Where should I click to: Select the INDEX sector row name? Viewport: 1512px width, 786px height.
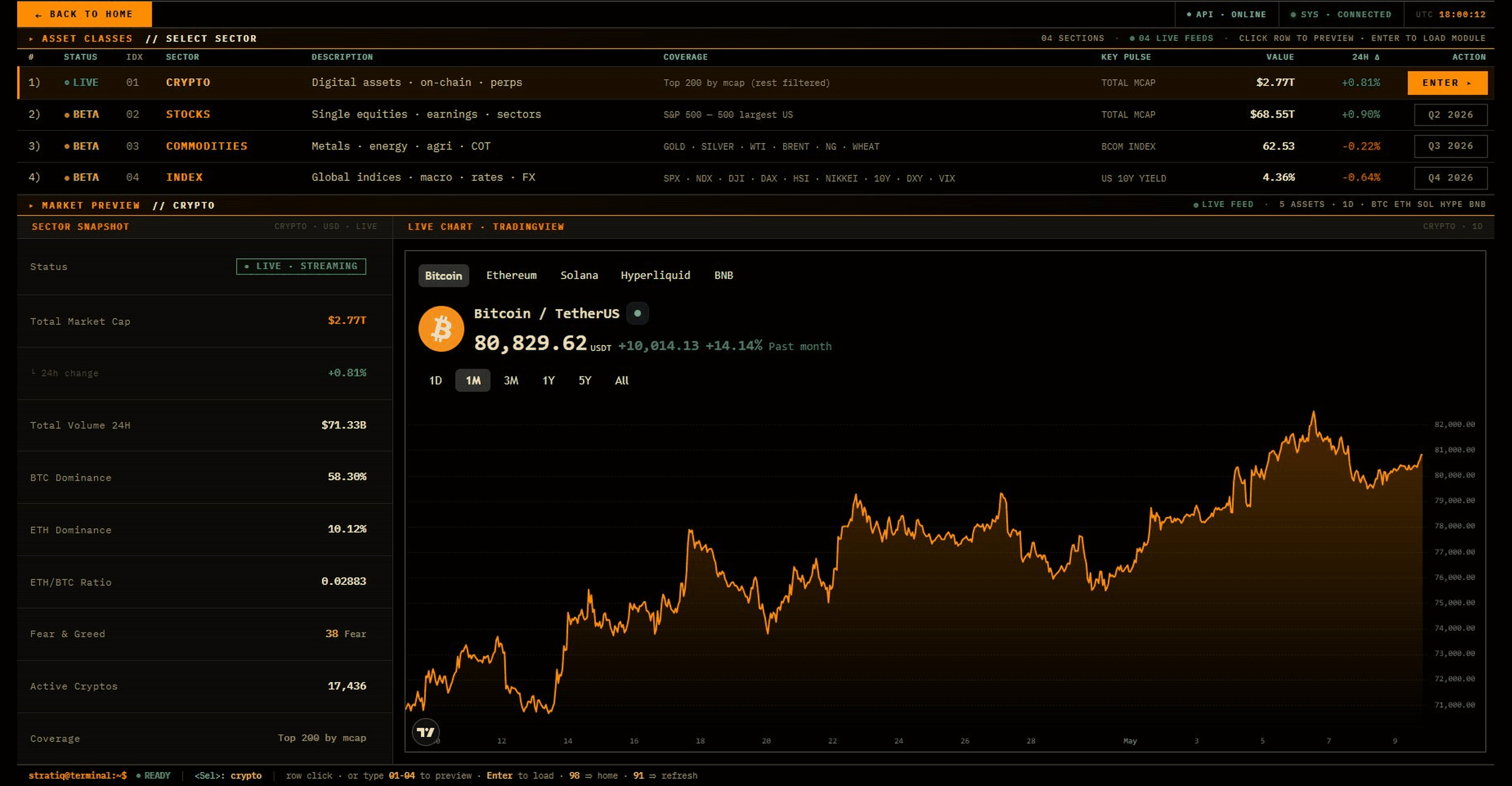click(184, 177)
